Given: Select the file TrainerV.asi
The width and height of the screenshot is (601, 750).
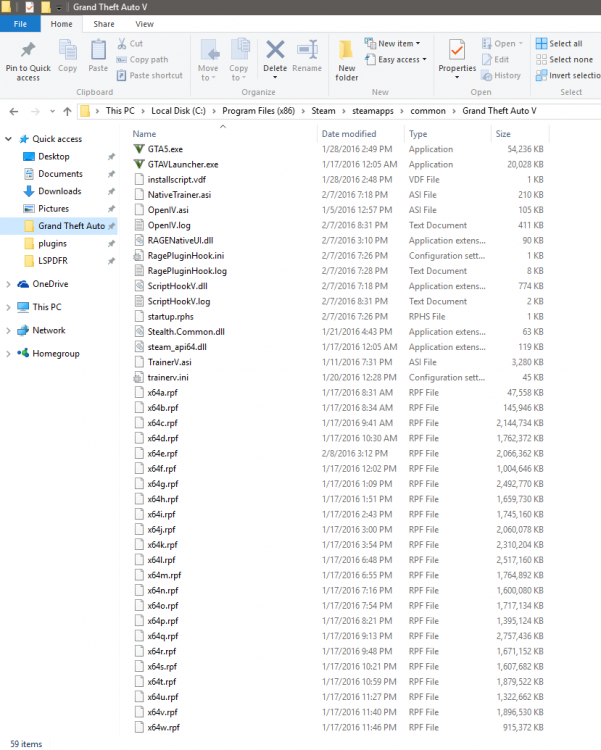Looking at the screenshot, I should coord(169,362).
